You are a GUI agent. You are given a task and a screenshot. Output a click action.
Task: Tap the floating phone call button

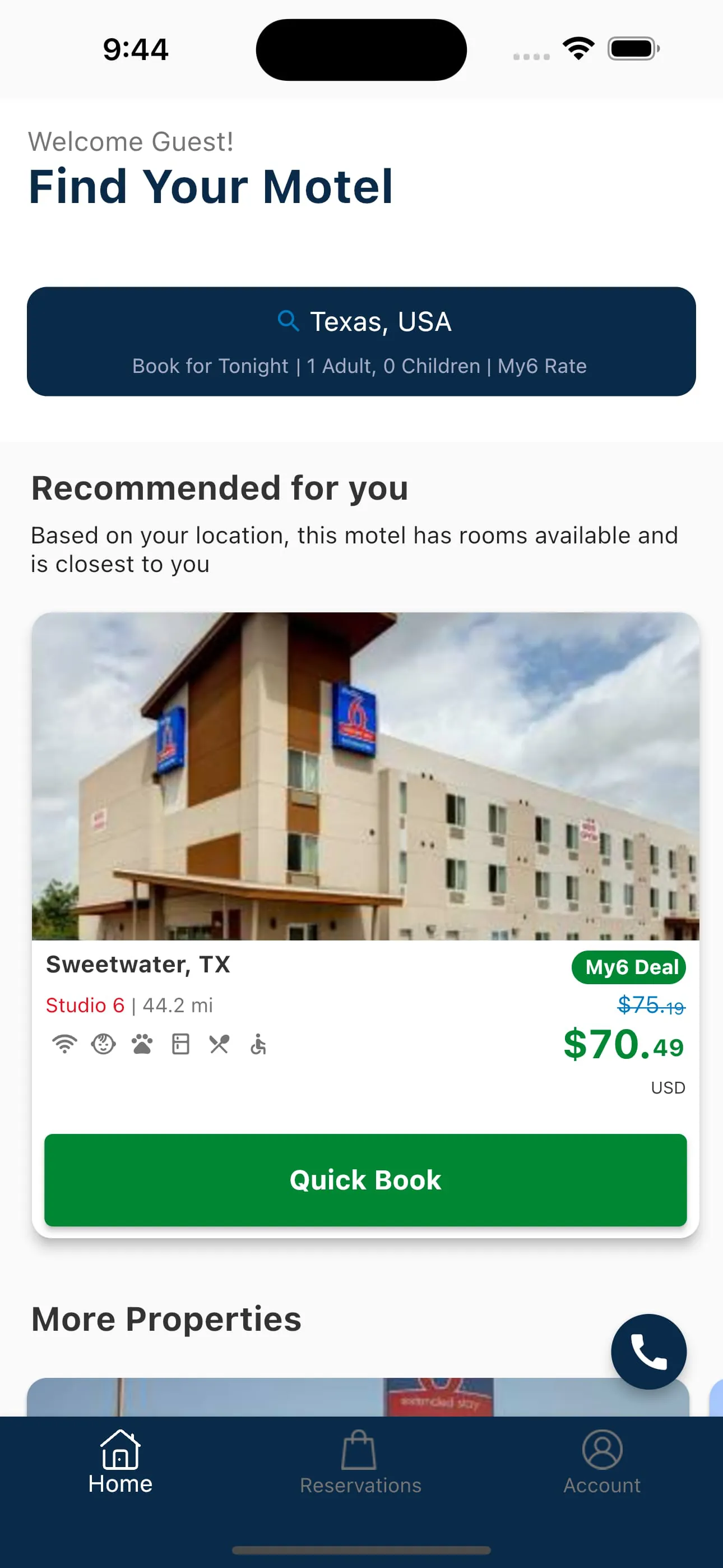point(649,1352)
